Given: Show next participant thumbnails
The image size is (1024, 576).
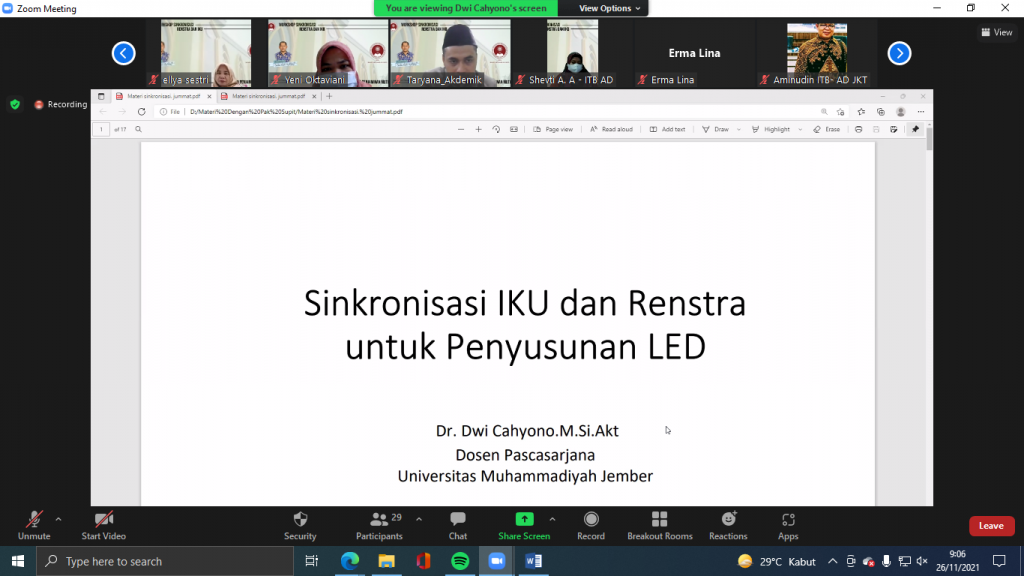Looking at the screenshot, I should point(899,53).
